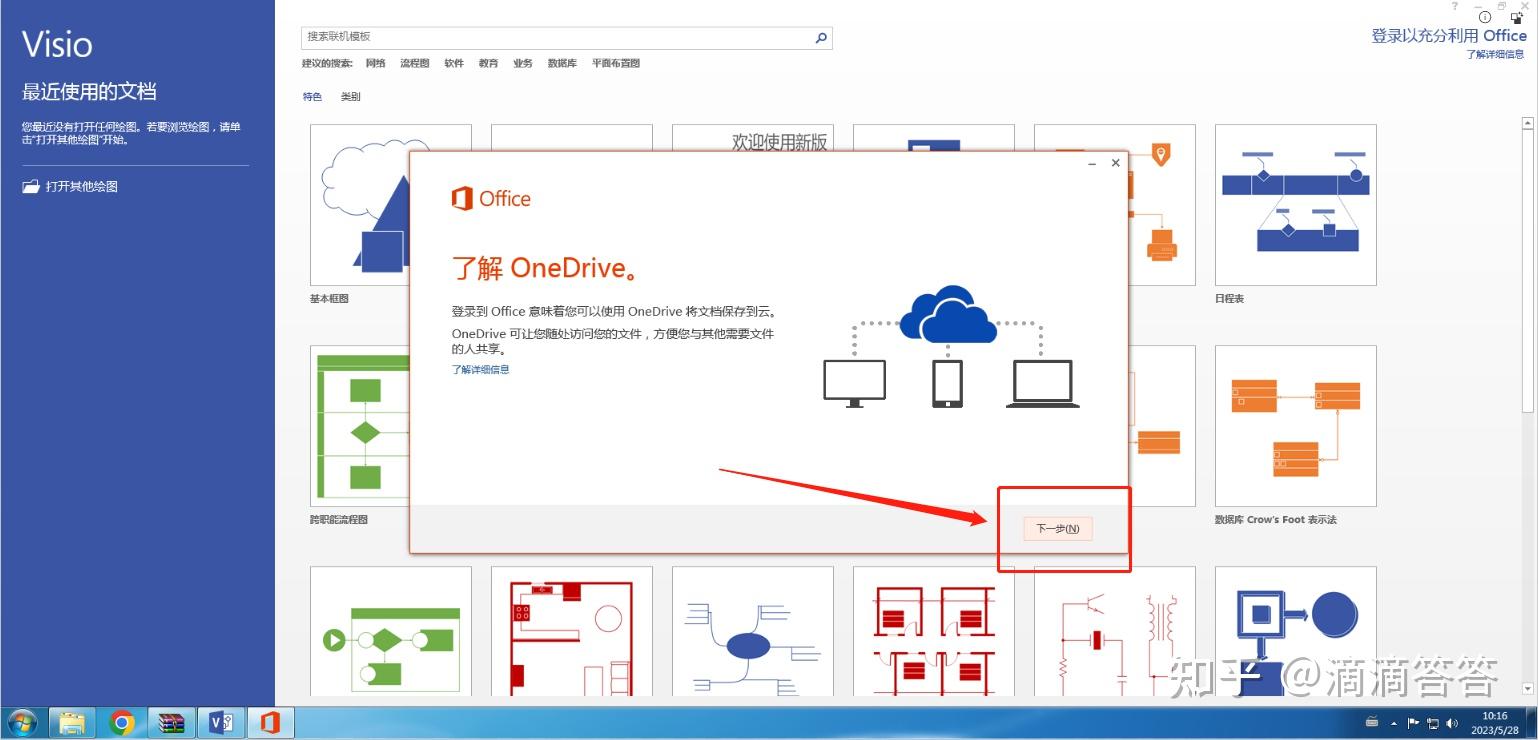
Task: Open WinRAR from the taskbar
Action: 171,722
